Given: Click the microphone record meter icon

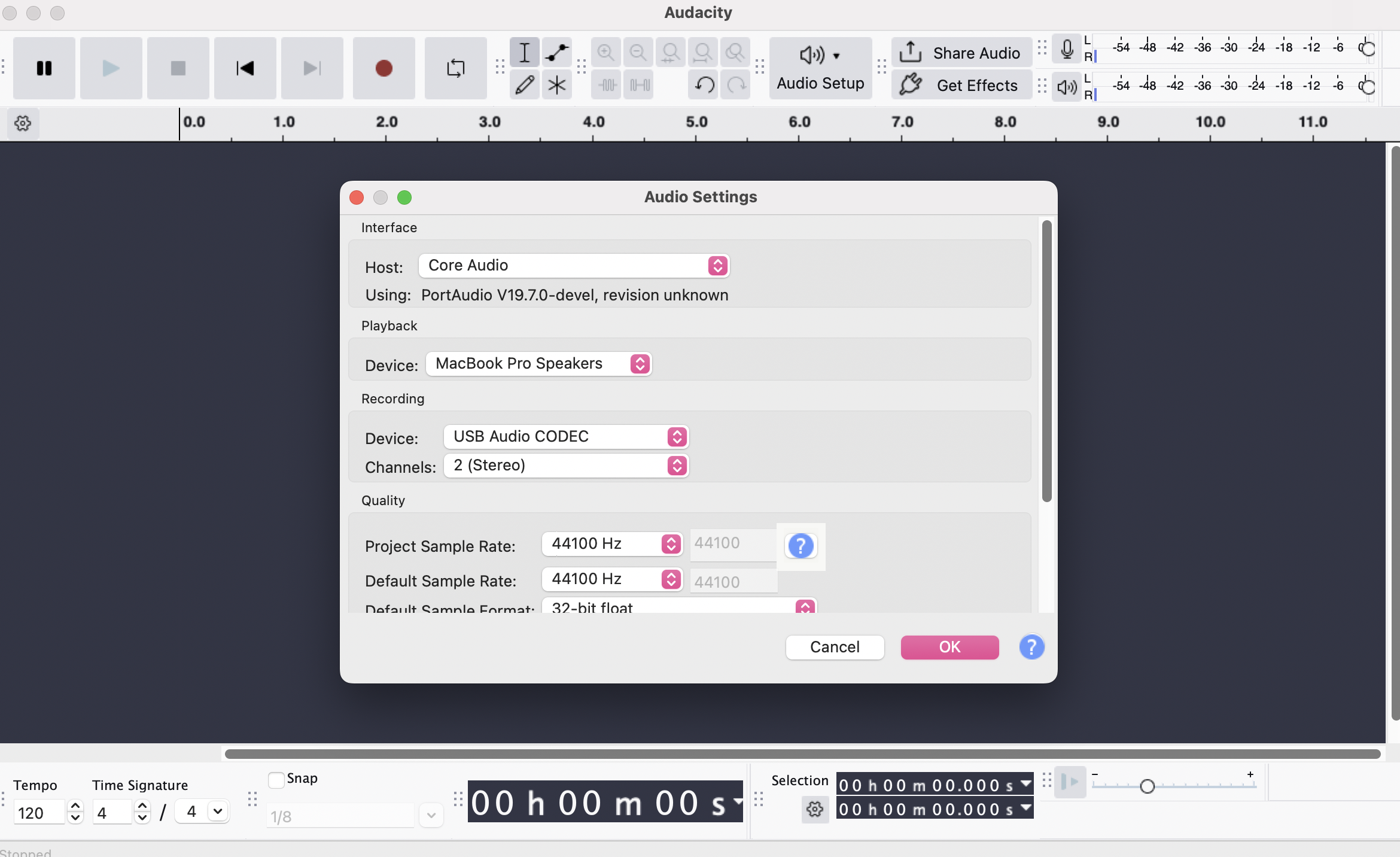Looking at the screenshot, I should [1067, 49].
